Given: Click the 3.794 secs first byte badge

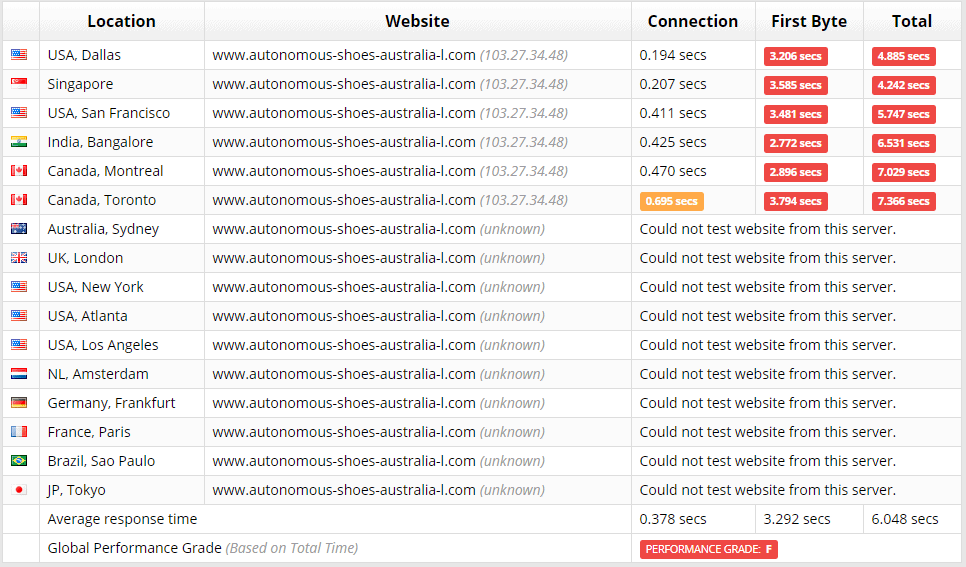Looking at the screenshot, I should click(795, 201).
